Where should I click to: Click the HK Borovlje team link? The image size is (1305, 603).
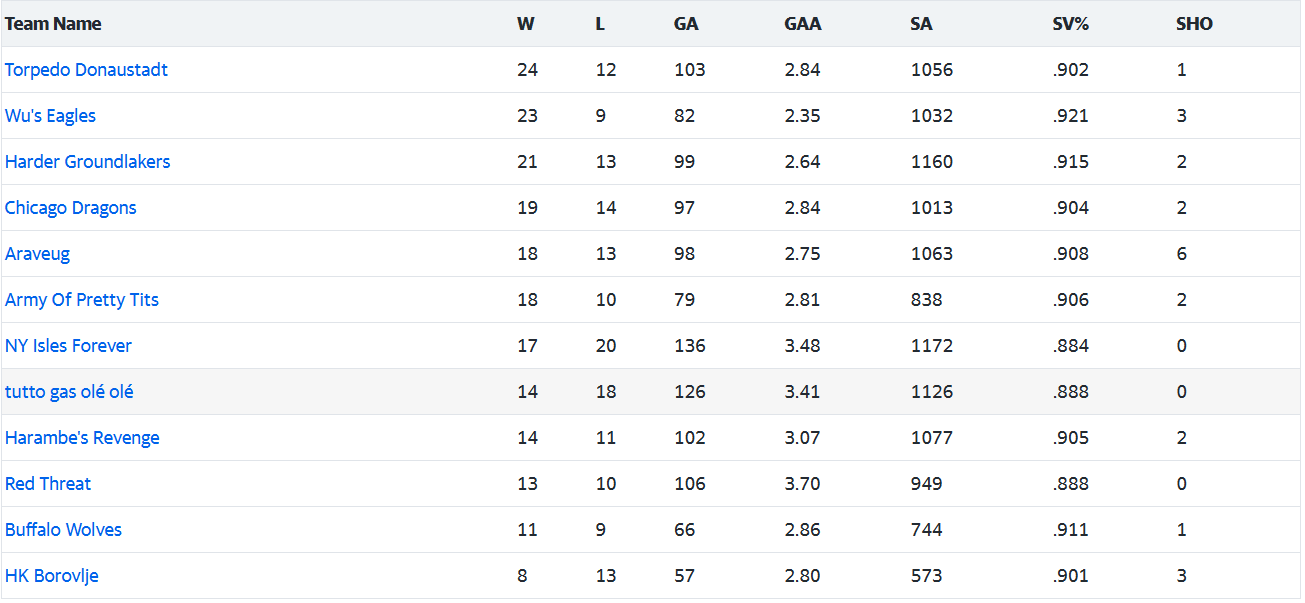tap(51, 576)
